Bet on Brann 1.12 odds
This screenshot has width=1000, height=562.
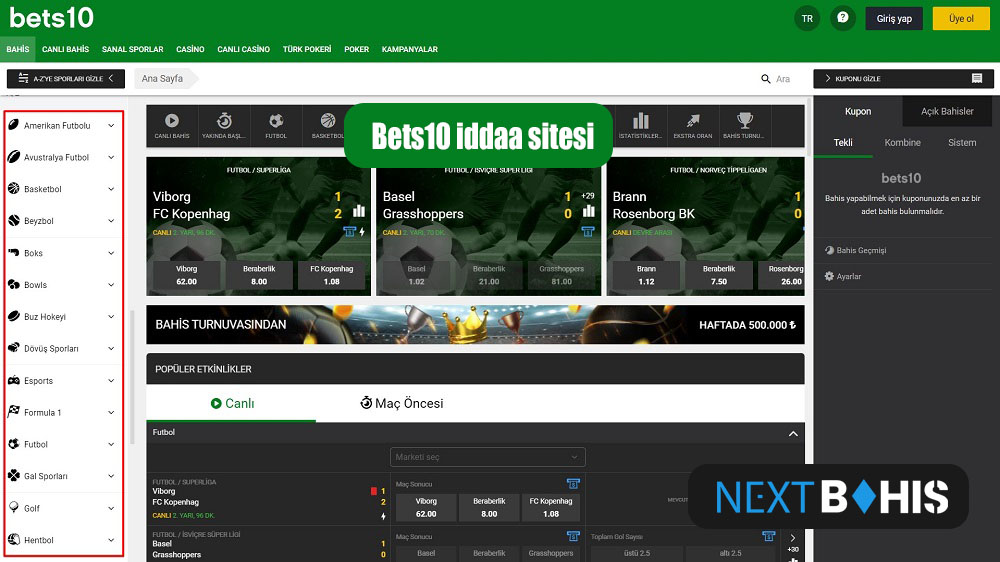coord(646,275)
